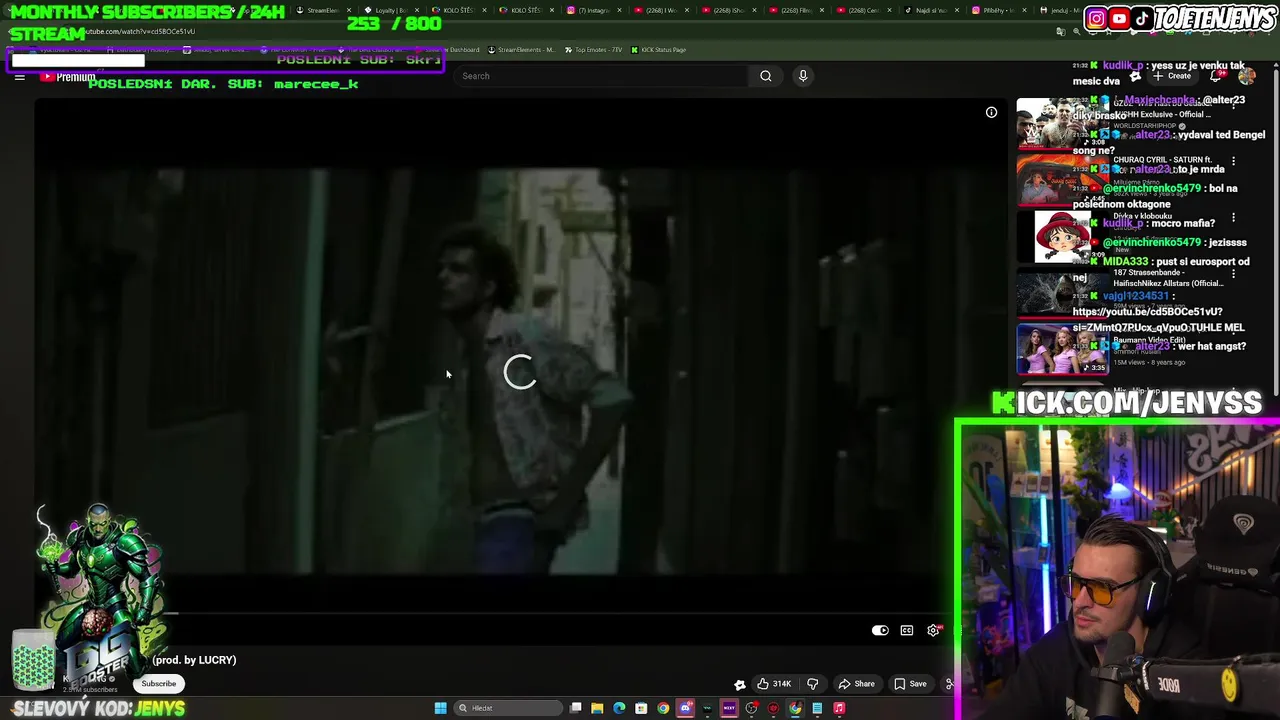Start voice search with the microphone
1280x720 pixels.
[x=802, y=76]
